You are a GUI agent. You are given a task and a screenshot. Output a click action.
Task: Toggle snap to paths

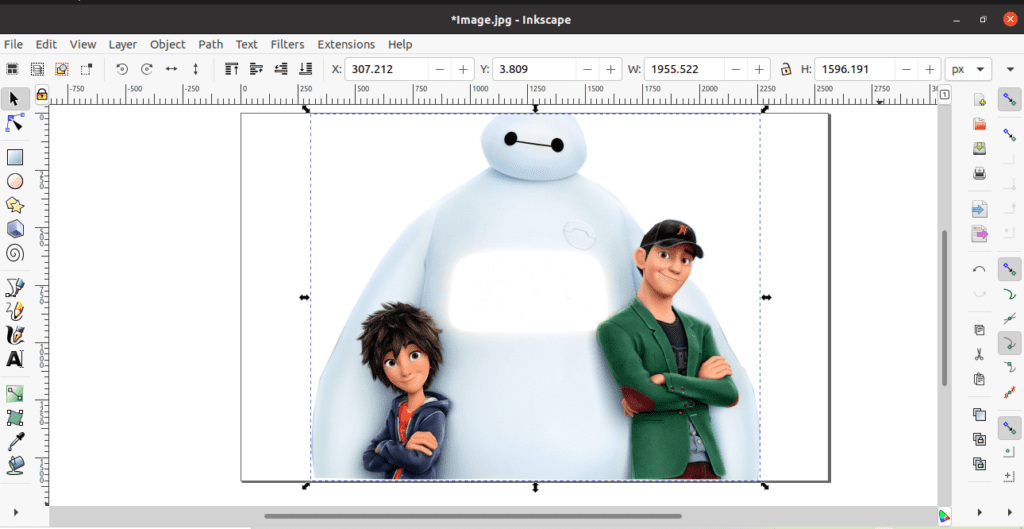point(1010,294)
